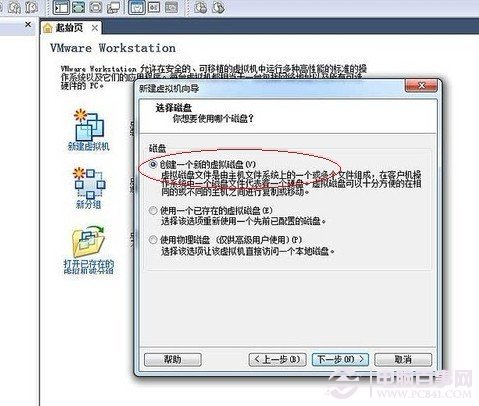Image resolution: width=479 pixels, height=406 pixels.
Task: Switch to the 起始页 tab
Action: click(x=68, y=28)
